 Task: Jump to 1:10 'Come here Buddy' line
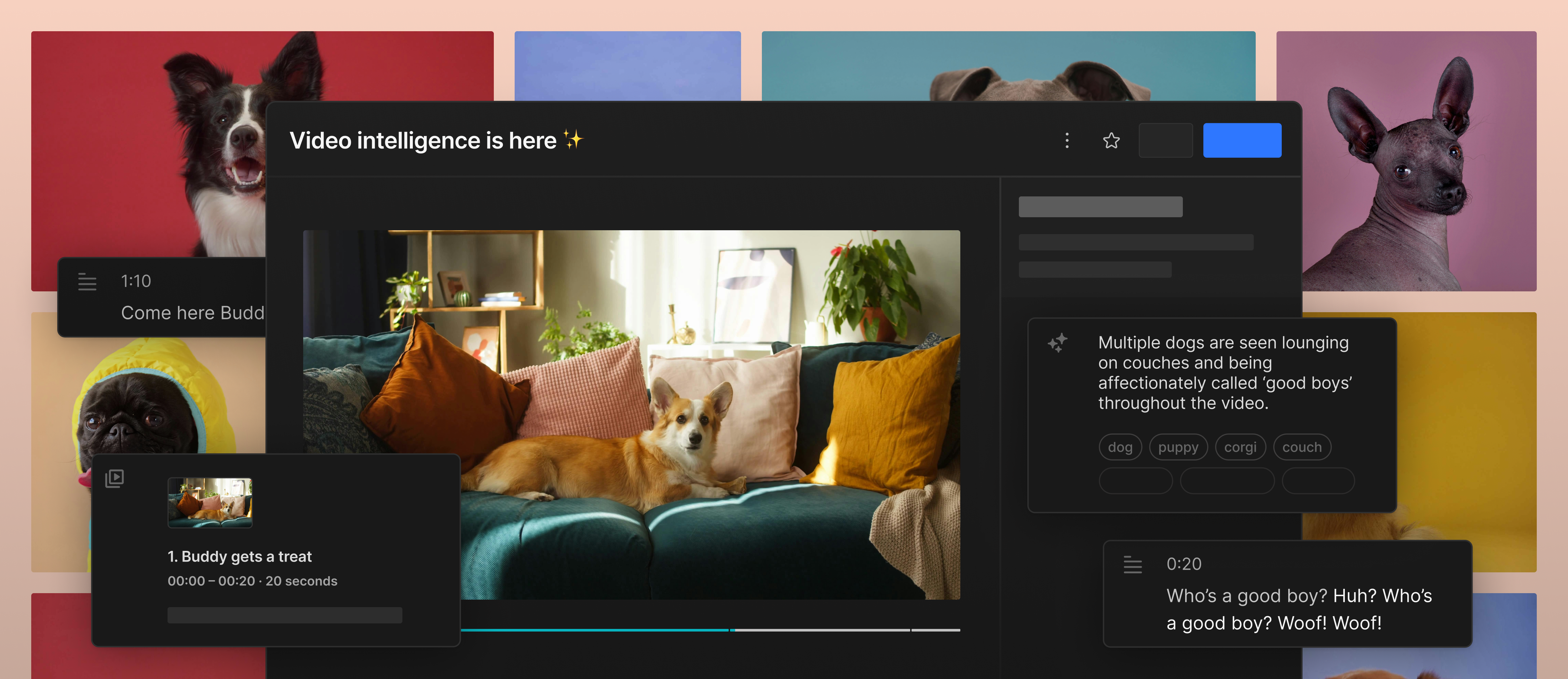(192, 312)
